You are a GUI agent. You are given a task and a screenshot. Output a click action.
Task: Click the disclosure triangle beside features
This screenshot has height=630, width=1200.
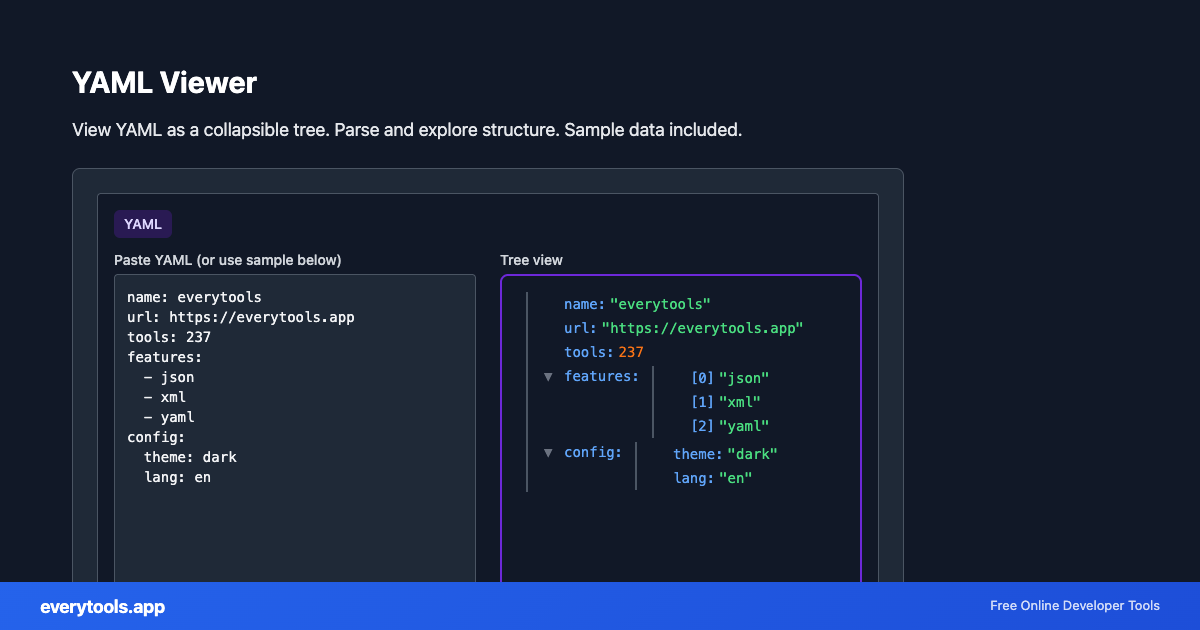pyautogui.click(x=548, y=376)
